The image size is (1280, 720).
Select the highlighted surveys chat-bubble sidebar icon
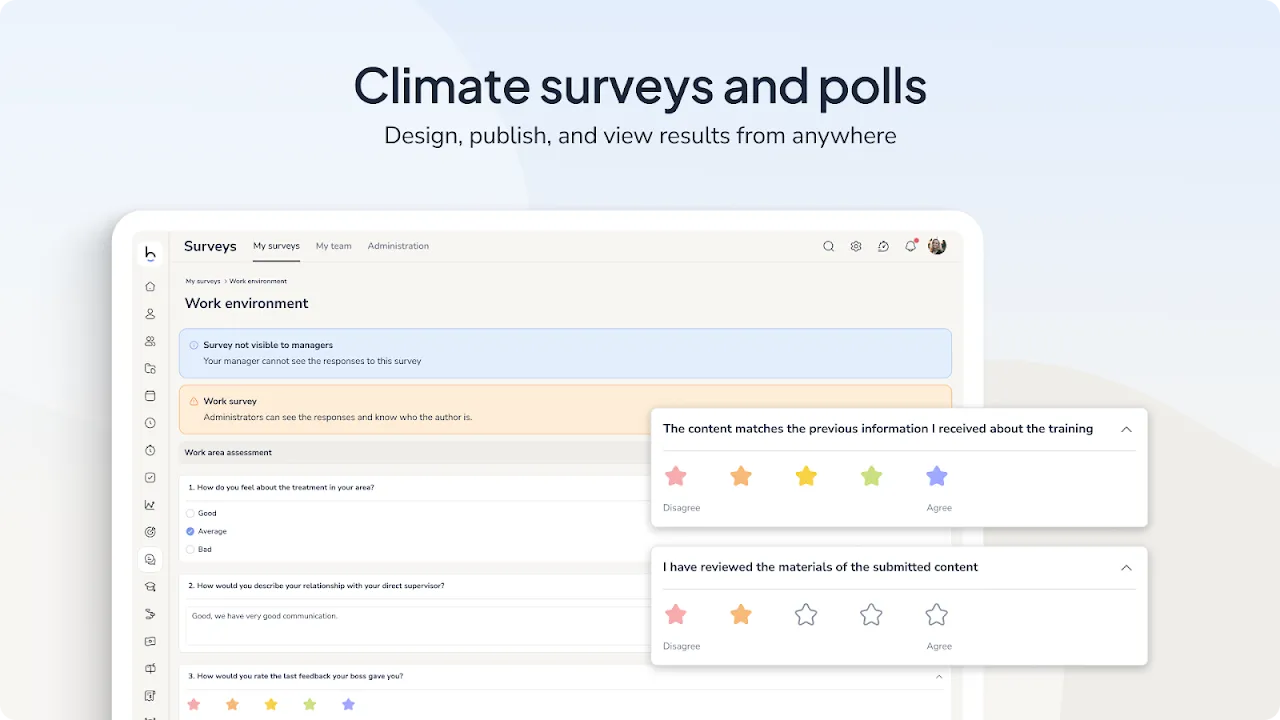[150, 560]
